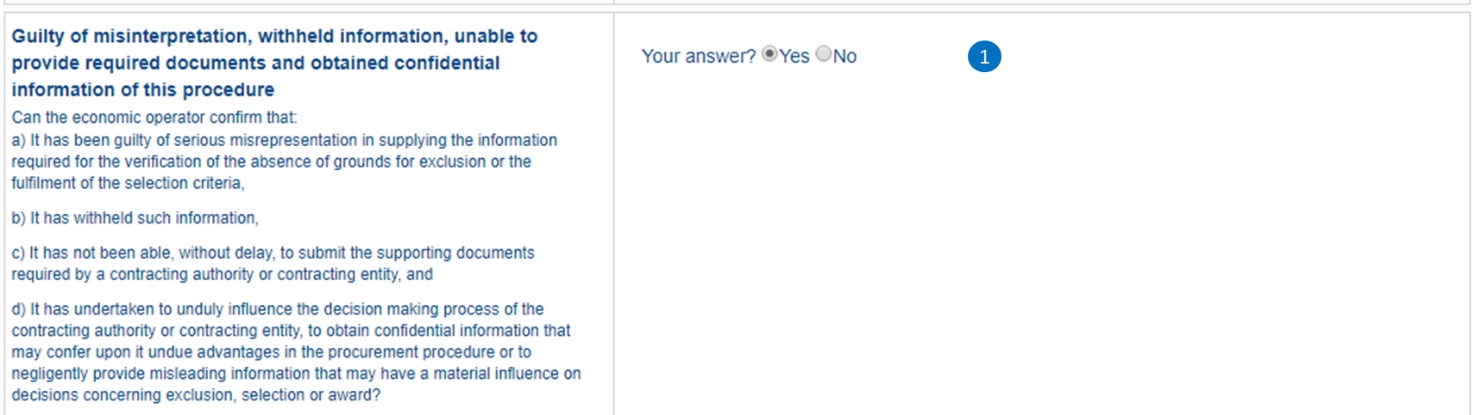
Task: Click the "Yes" text label
Action: (x=795, y=57)
